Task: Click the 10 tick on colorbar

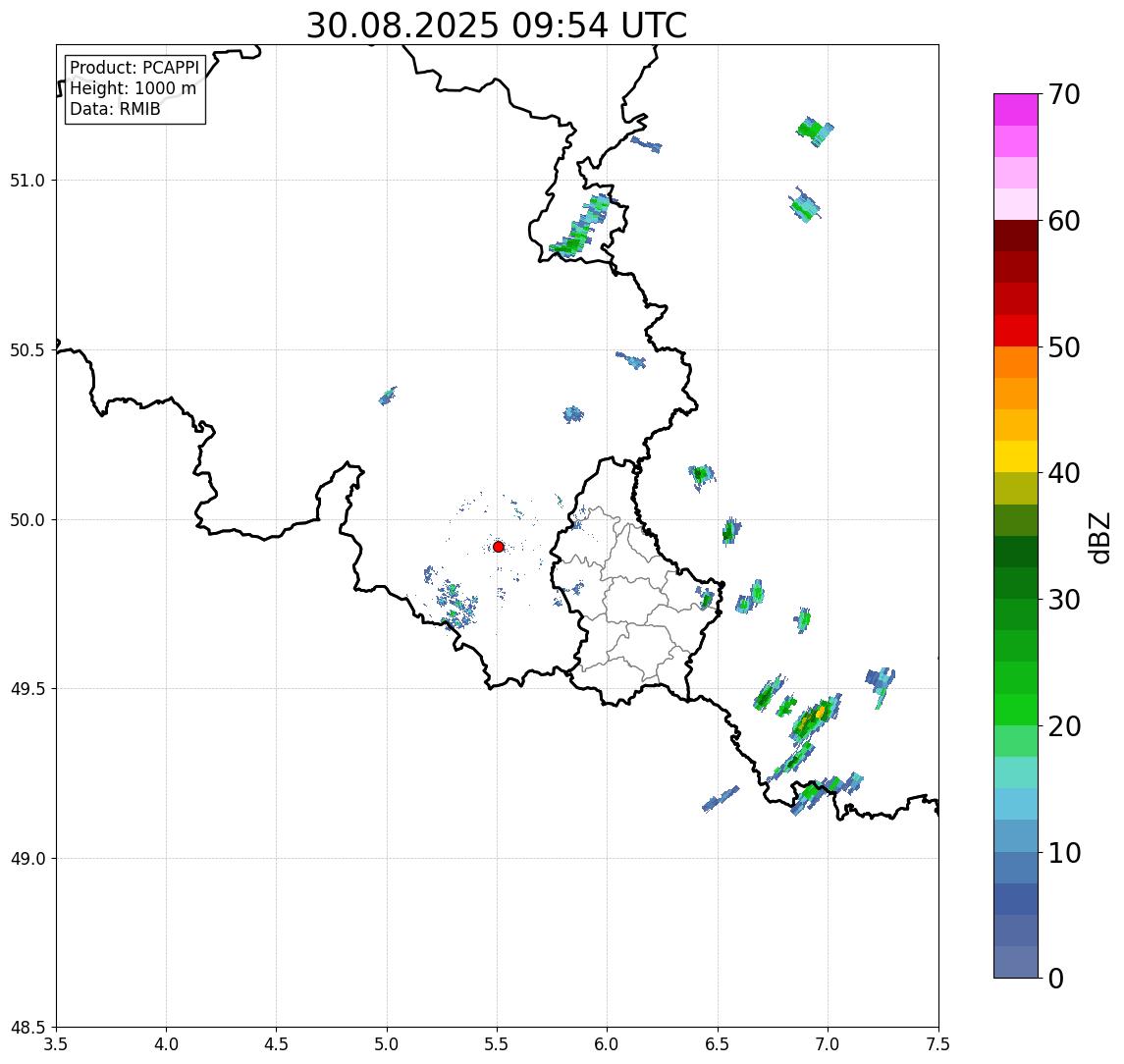Action: pyautogui.click(x=1064, y=852)
